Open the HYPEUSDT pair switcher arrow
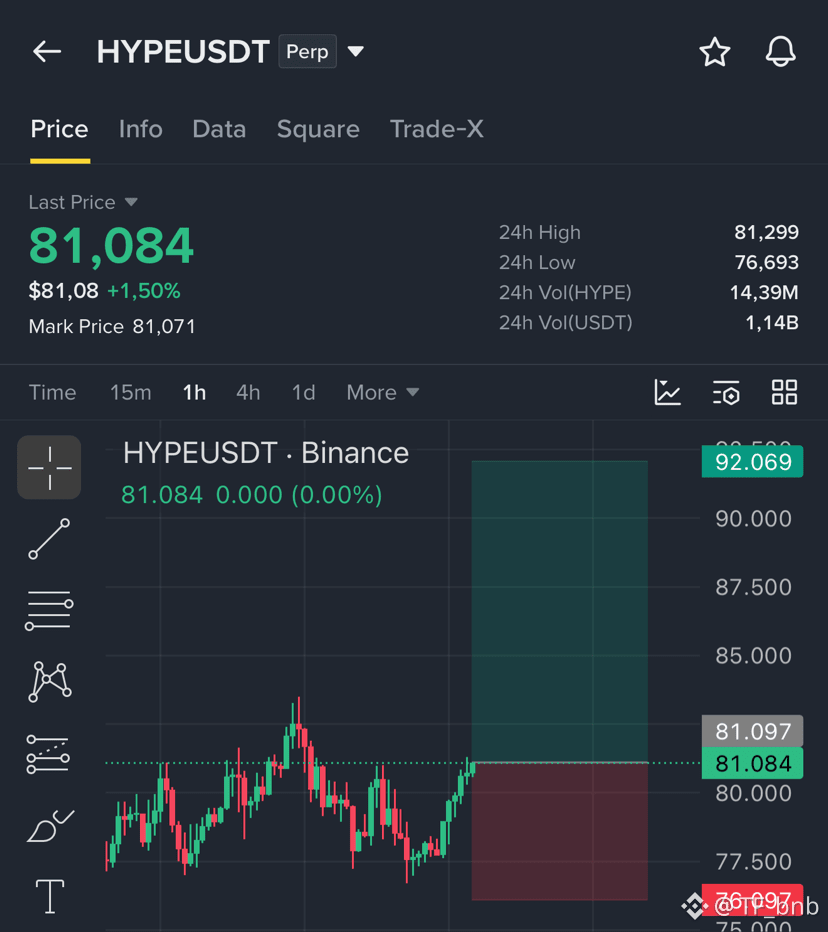 pos(355,52)
